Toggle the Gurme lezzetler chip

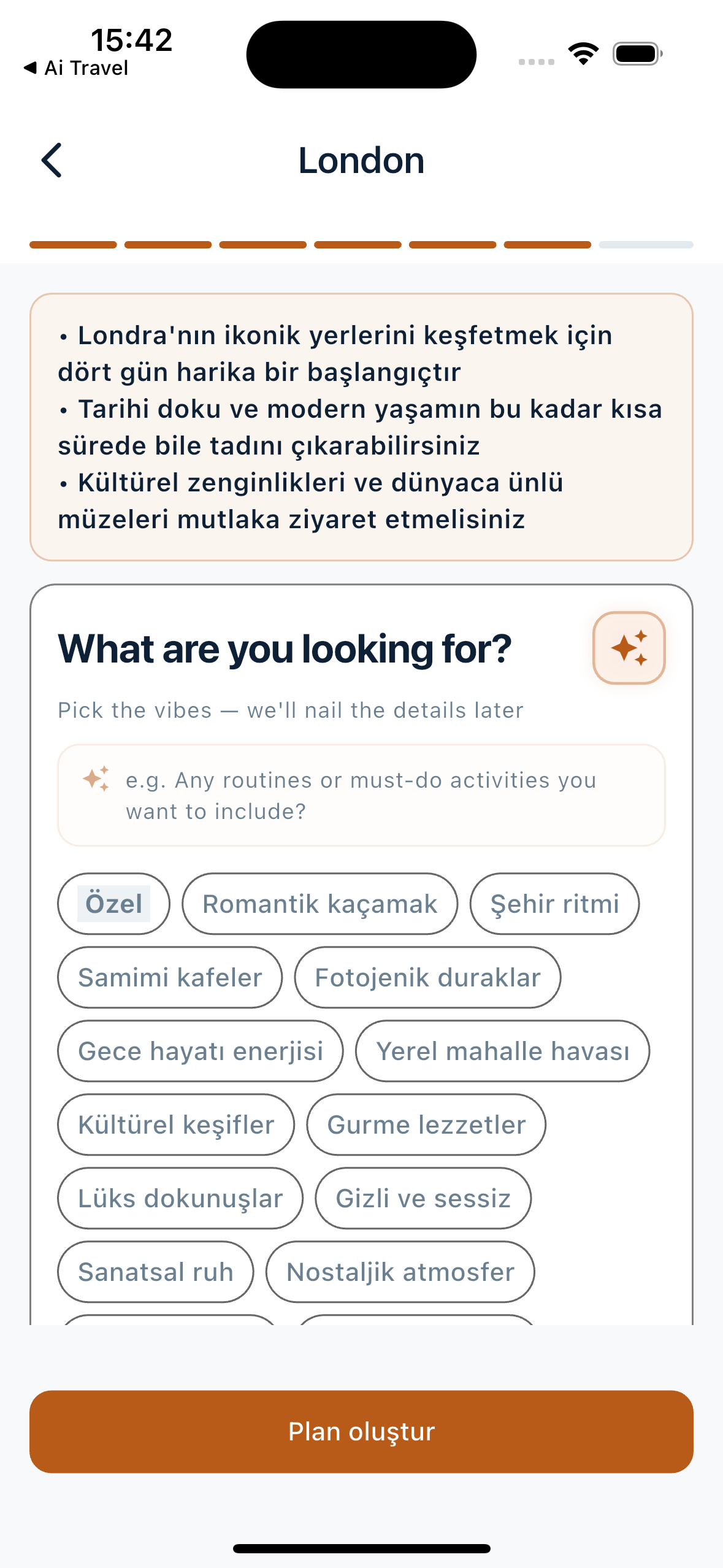coord(426,1124)
